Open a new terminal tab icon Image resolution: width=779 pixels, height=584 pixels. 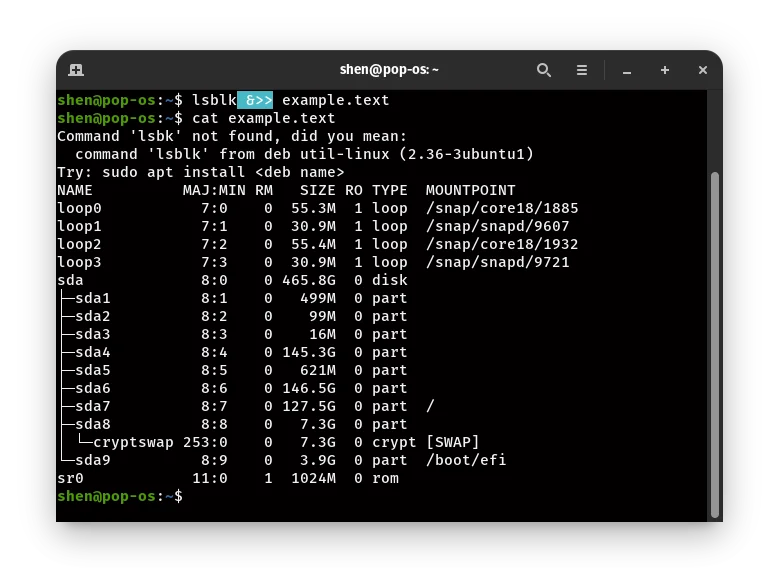(76, 70)
